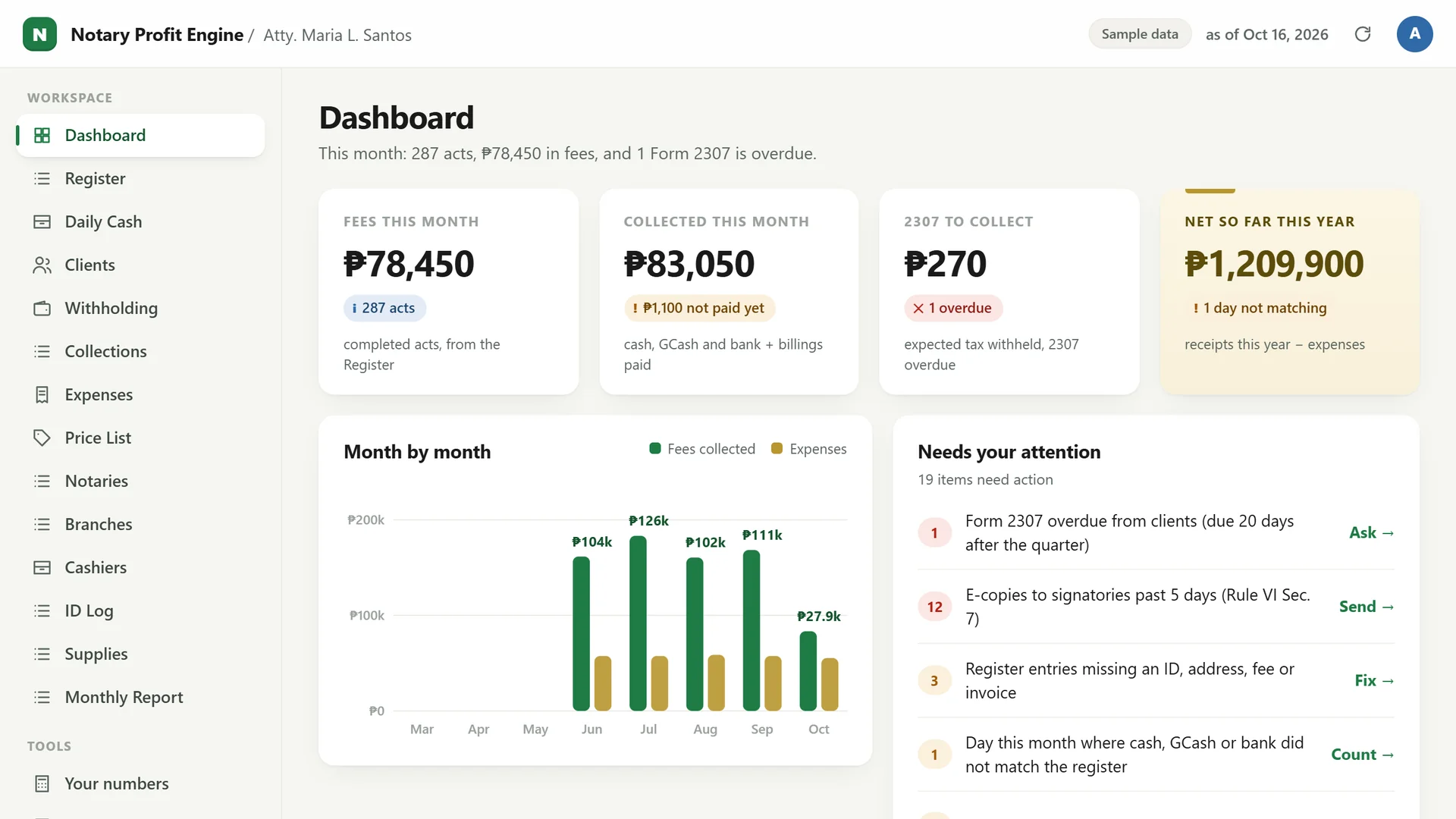Click the Branches list icon
The height and width of the screenshot is (819, 1456).
pos(42,524)
